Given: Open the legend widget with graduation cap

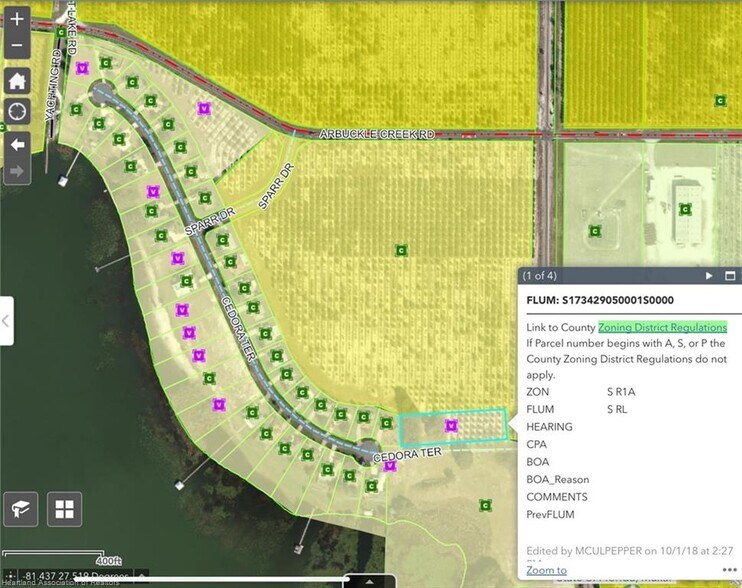Looking at the screenshot, I should point(20,509).
